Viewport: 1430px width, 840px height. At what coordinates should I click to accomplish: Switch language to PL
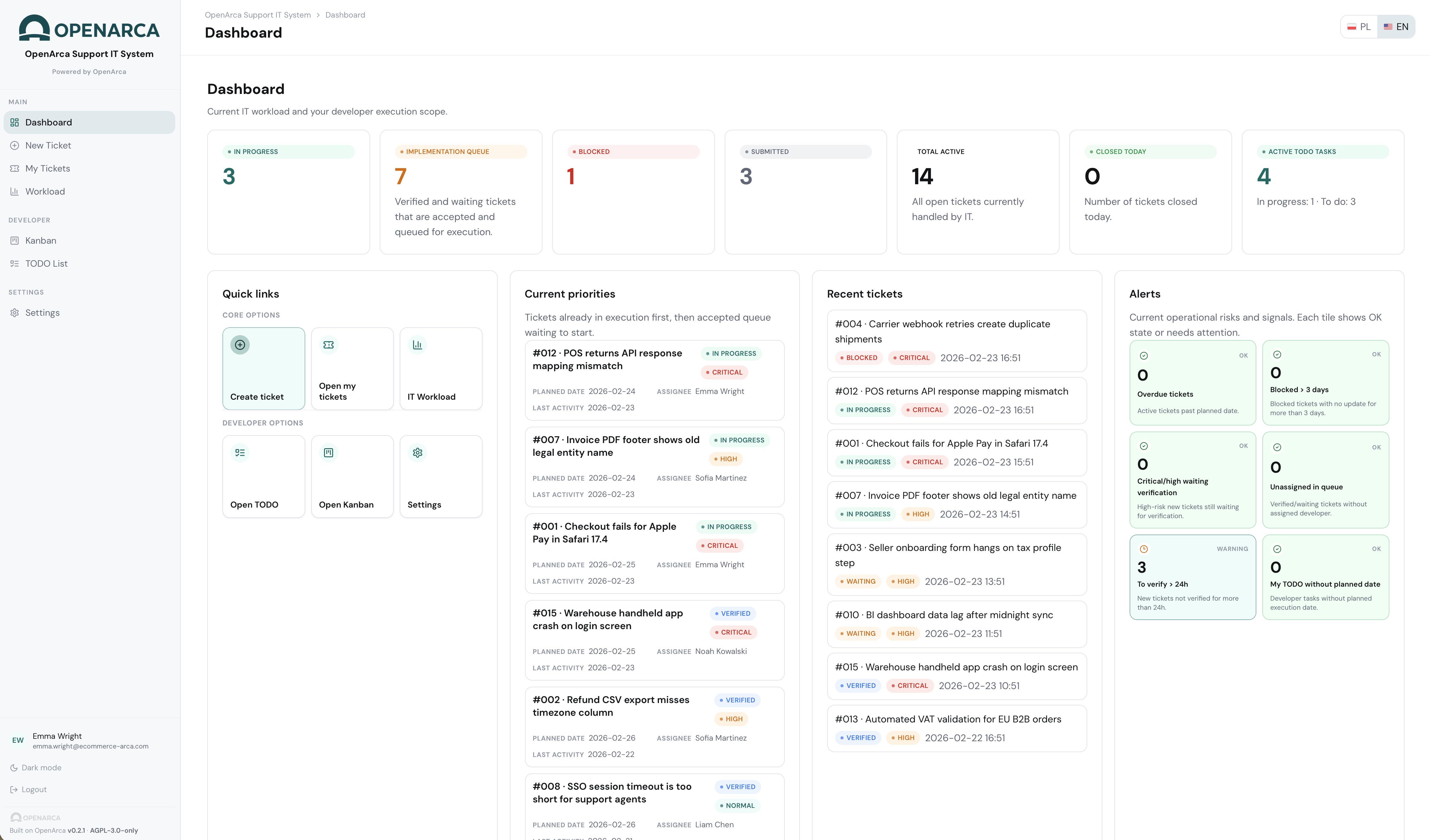[x=1358, y=26]
